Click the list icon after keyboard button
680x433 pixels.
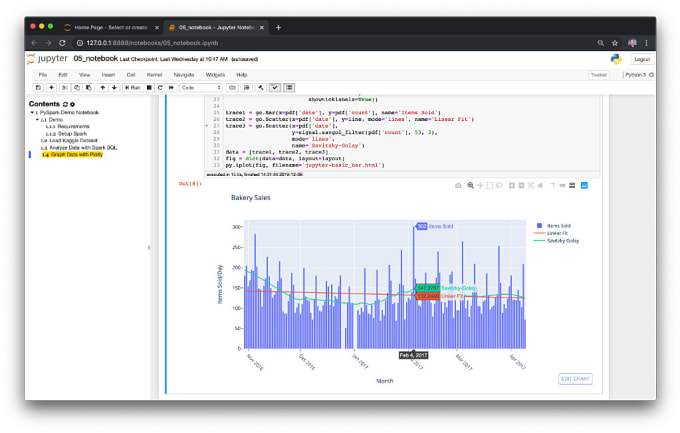point(247,88)
